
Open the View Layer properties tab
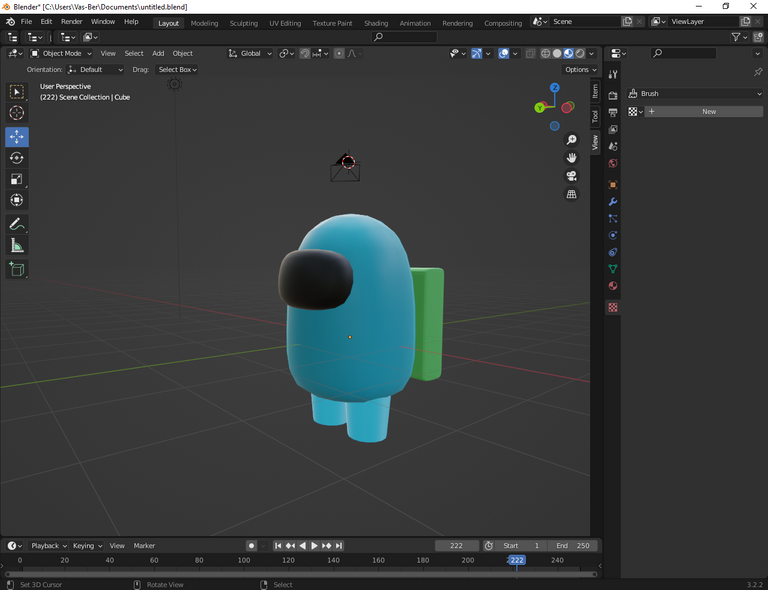(613, 129)
